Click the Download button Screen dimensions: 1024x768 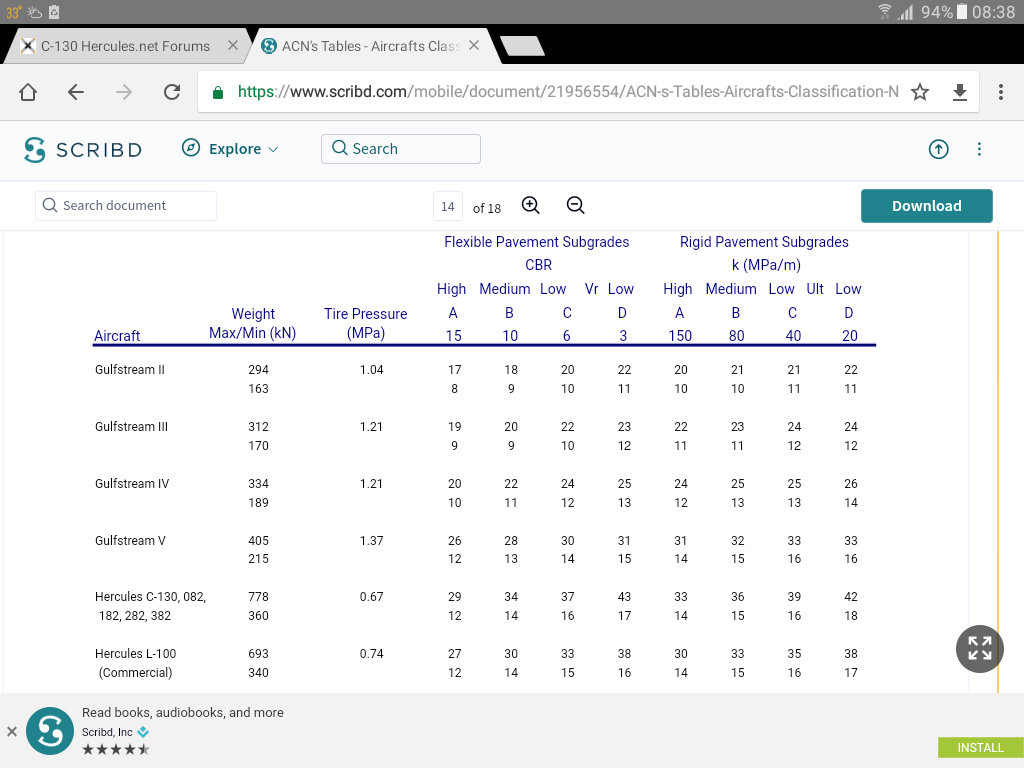pos(927,206)
